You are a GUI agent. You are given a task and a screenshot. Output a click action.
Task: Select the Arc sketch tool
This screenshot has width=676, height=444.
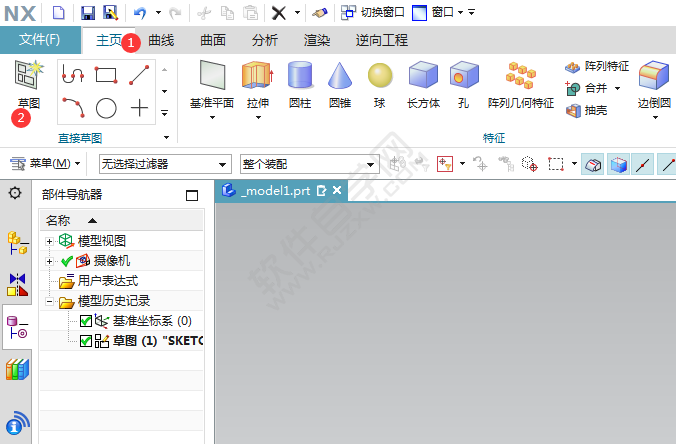click(x=73, y=108)
